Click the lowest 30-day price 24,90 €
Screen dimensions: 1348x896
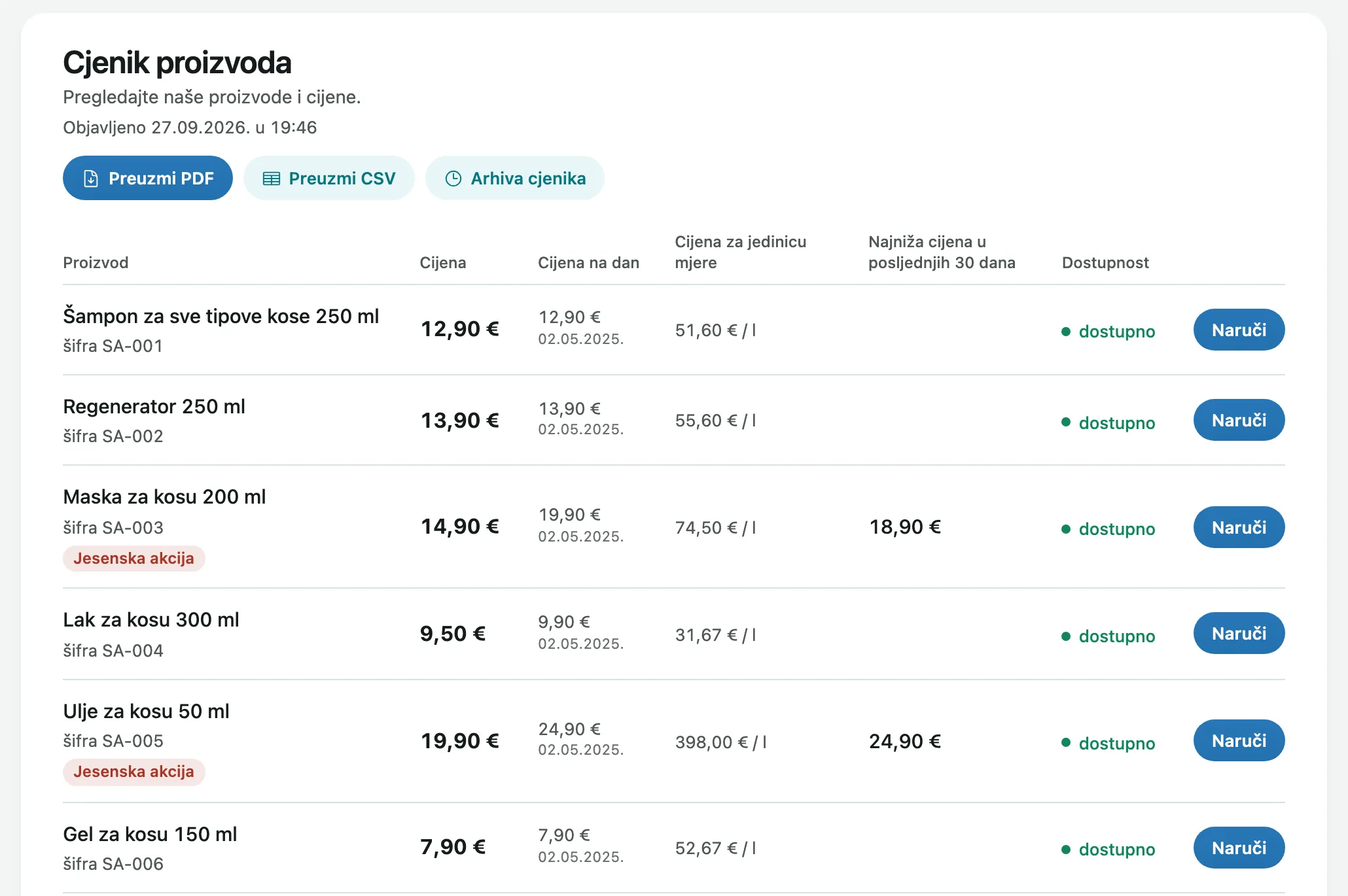tap(905, 742)
